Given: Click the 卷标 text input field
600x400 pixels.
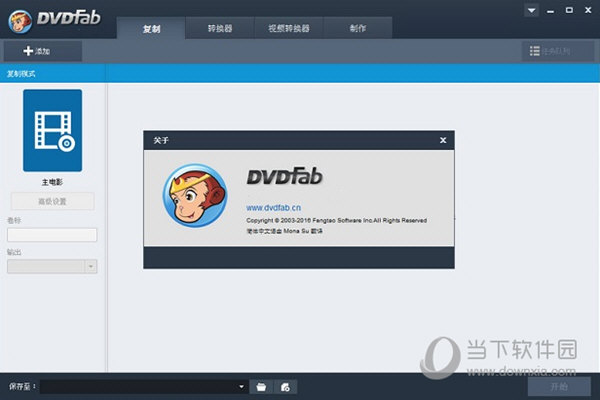Looking at the screenshot, I should point(52,235).
